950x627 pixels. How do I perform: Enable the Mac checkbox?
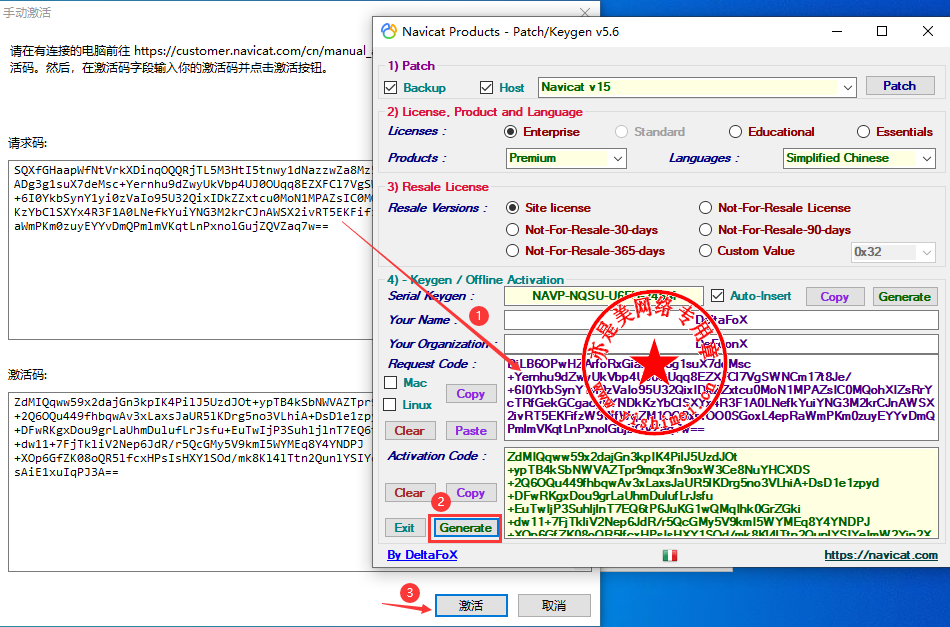[391, 383]
